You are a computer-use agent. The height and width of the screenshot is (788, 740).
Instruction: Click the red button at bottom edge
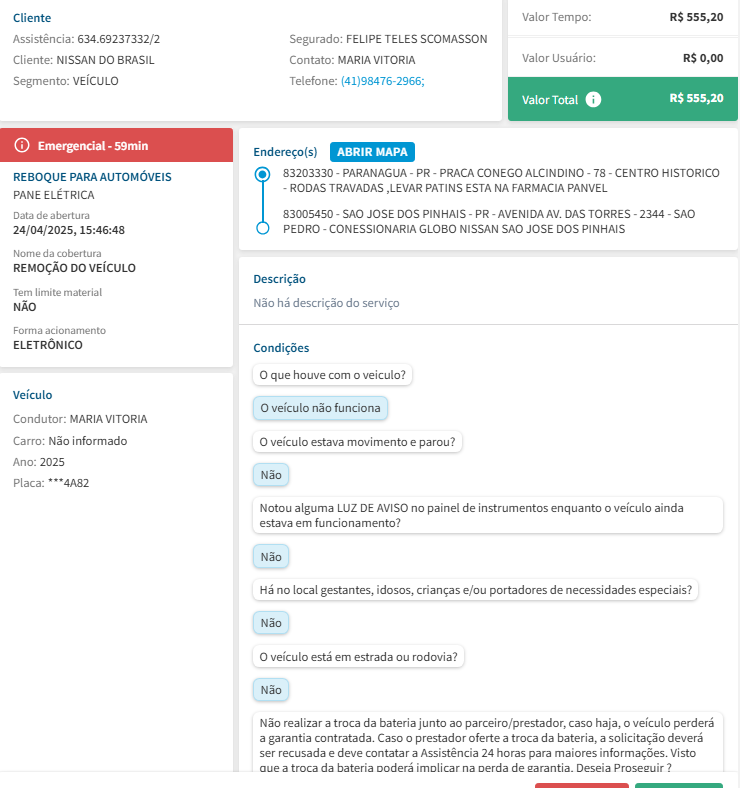click(x=581, y=784)
